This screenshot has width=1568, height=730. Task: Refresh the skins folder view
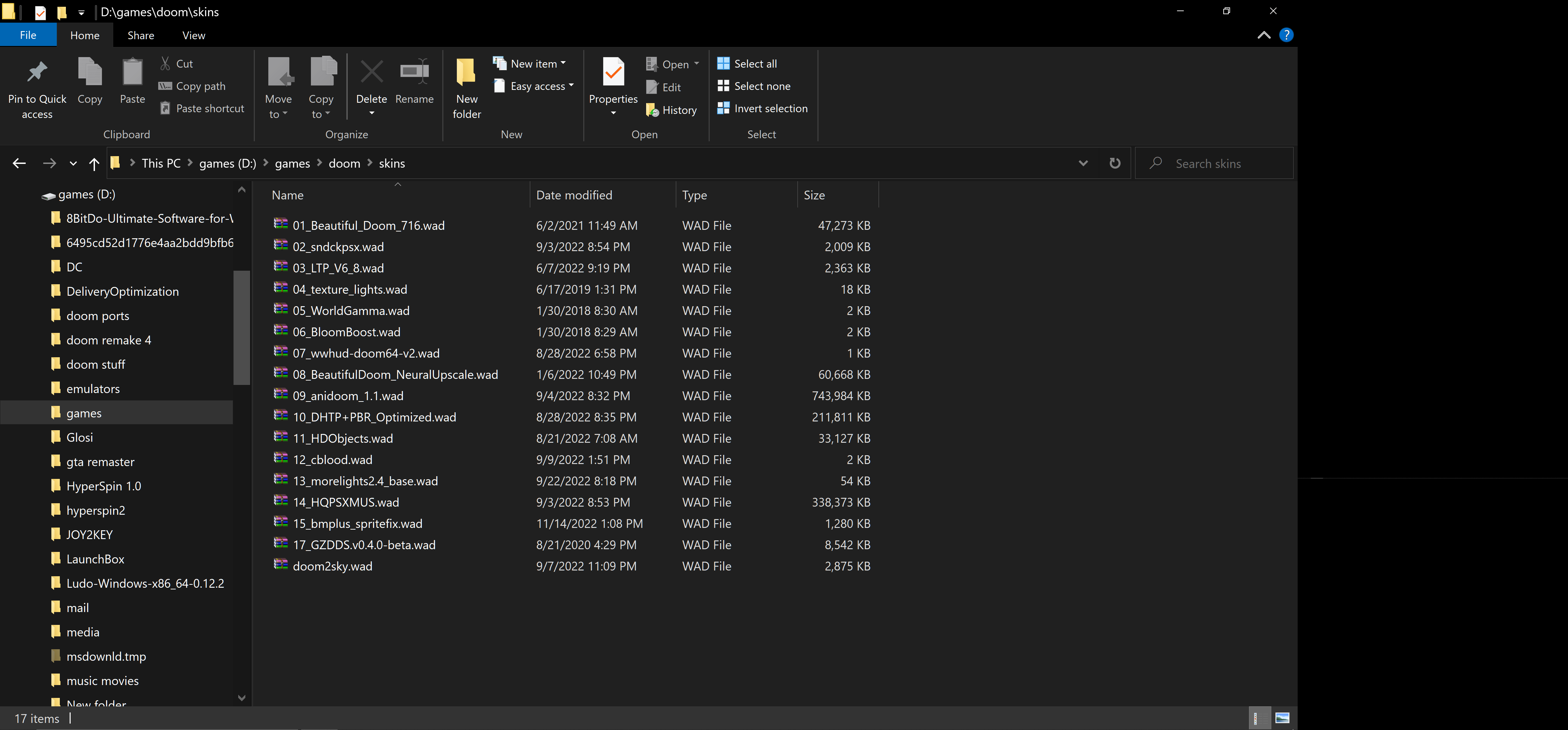tap(1114, 163)
